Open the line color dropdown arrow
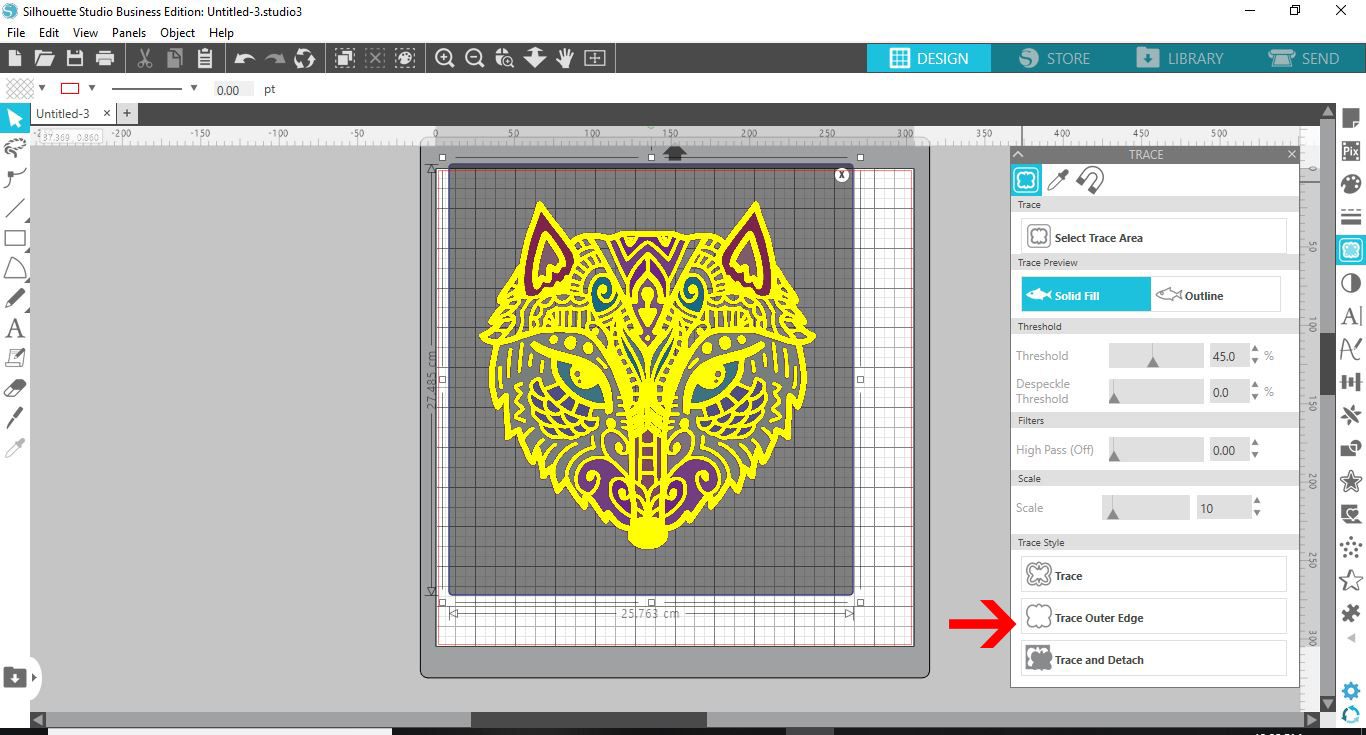The width and height of the screenshot is (1366, 735). (92, 88)
